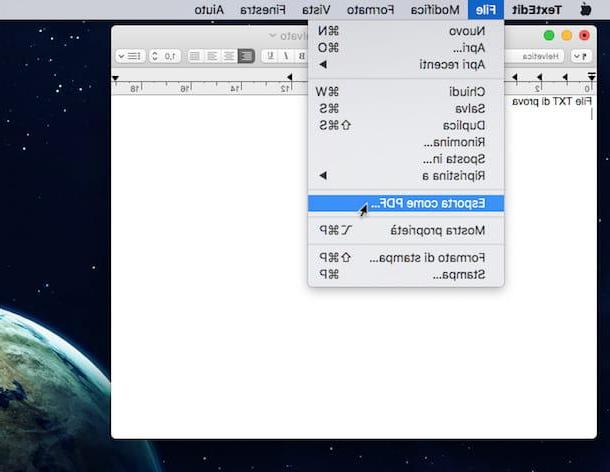Click the right margin marker near ruler 18
This screenshot has width=610, height=472.
pyautogui.click(x=115, y=78)
